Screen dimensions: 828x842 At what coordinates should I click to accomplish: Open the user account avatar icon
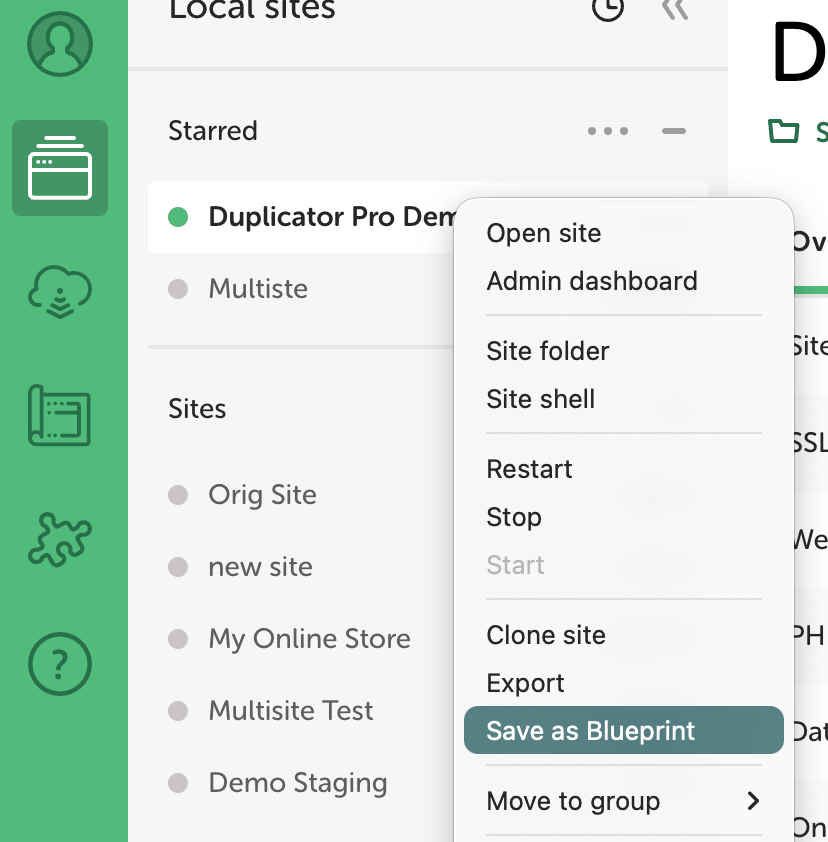coord(60,44)
